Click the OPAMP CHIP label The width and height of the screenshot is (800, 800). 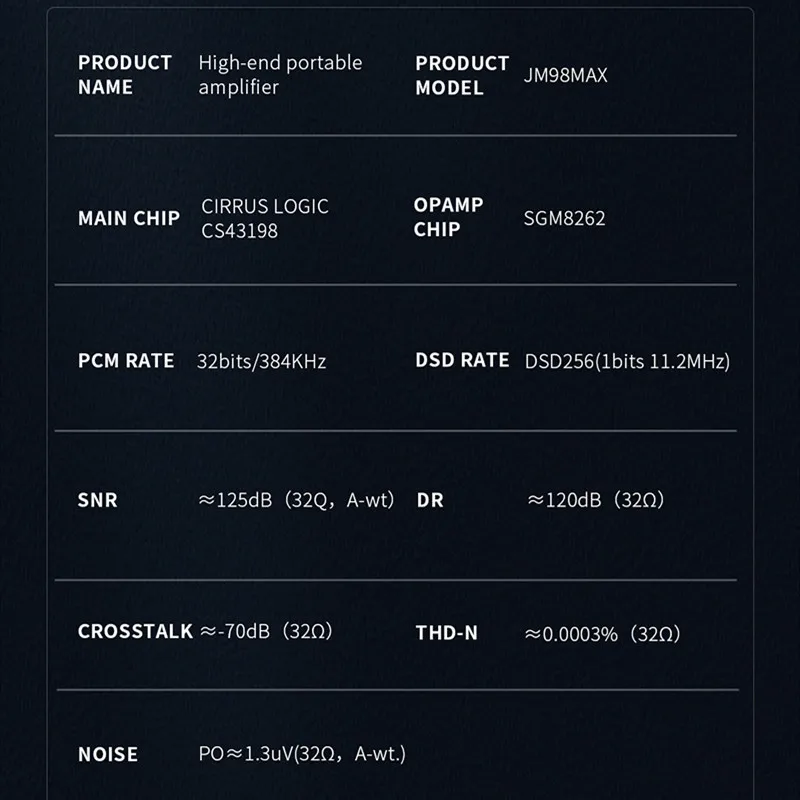coord(448,217)
